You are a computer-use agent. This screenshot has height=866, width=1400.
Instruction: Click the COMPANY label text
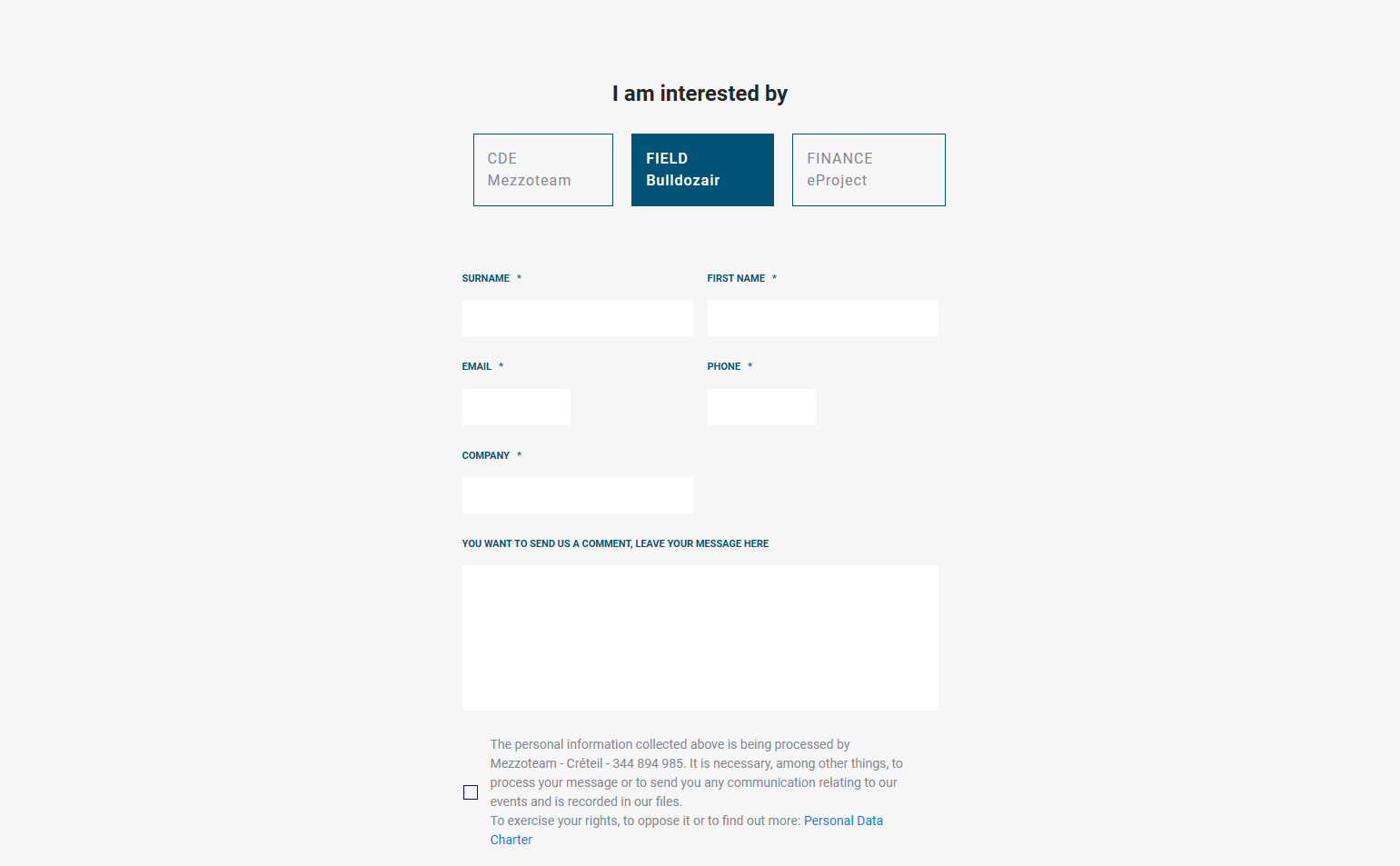485,456
